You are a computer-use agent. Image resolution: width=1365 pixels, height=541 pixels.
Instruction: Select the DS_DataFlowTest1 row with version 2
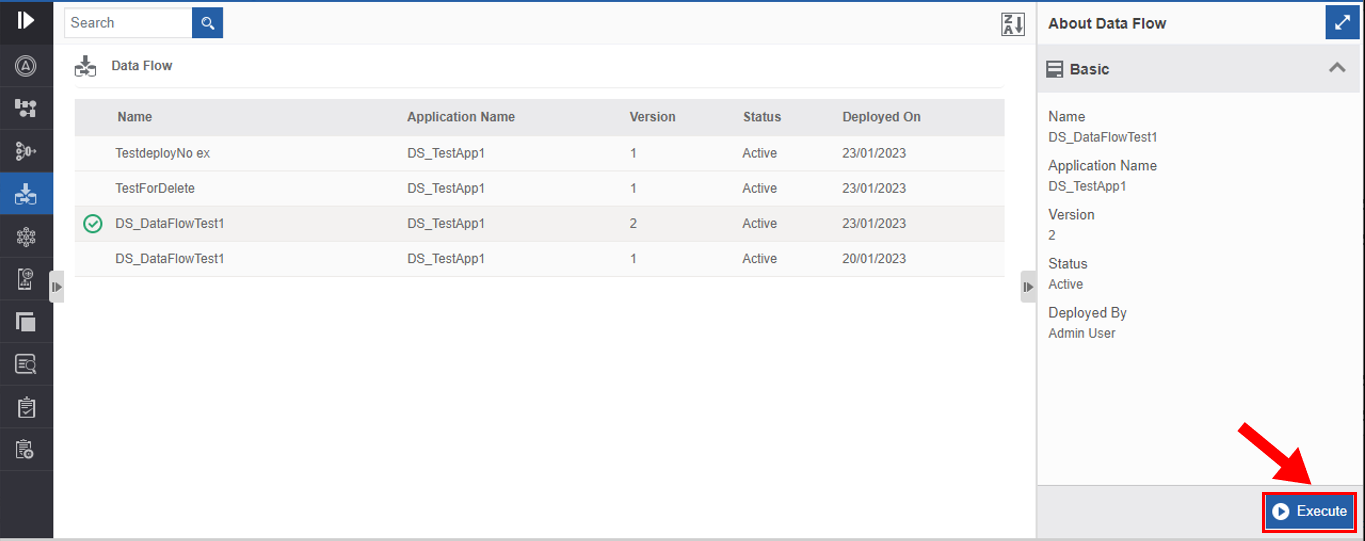pyautogui.click(x=540, y=223)
